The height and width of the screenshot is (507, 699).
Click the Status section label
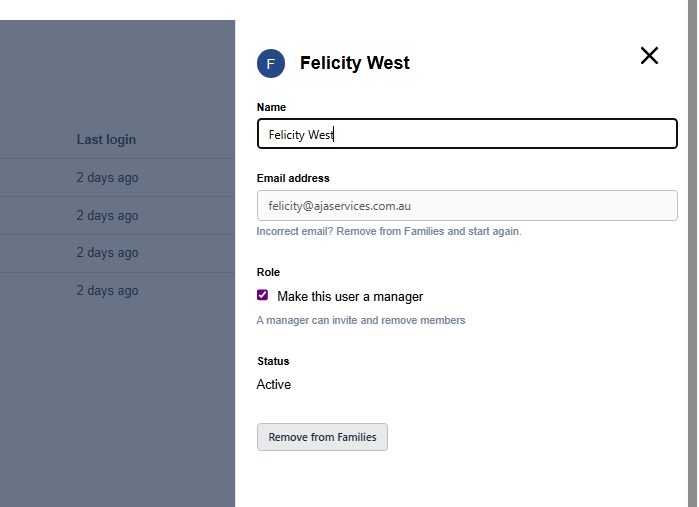(273, 361)
